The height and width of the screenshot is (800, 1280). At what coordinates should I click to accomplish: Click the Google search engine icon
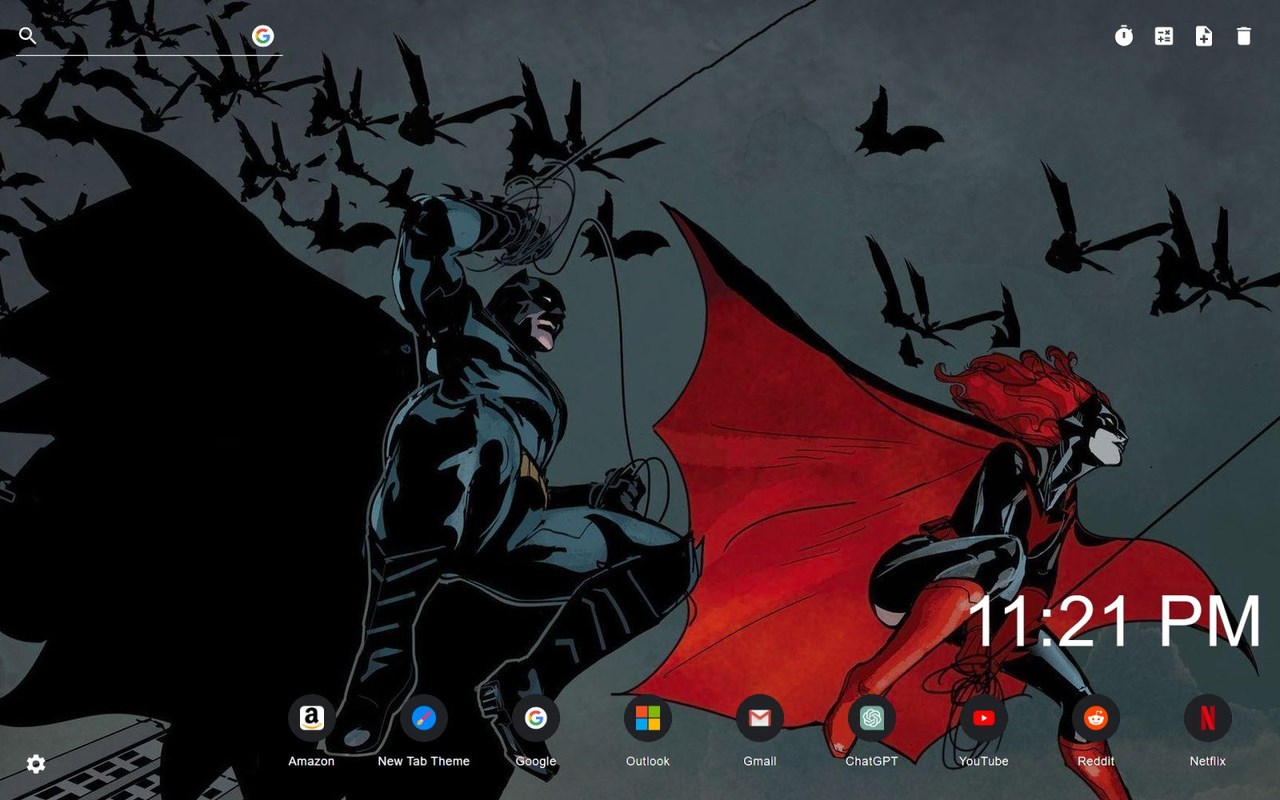point(263,36)
